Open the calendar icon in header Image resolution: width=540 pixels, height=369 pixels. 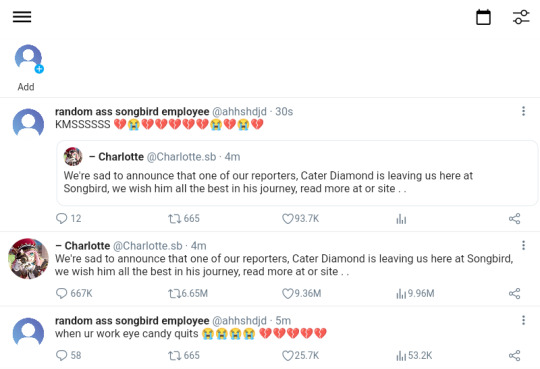click(x=483, y=17)
